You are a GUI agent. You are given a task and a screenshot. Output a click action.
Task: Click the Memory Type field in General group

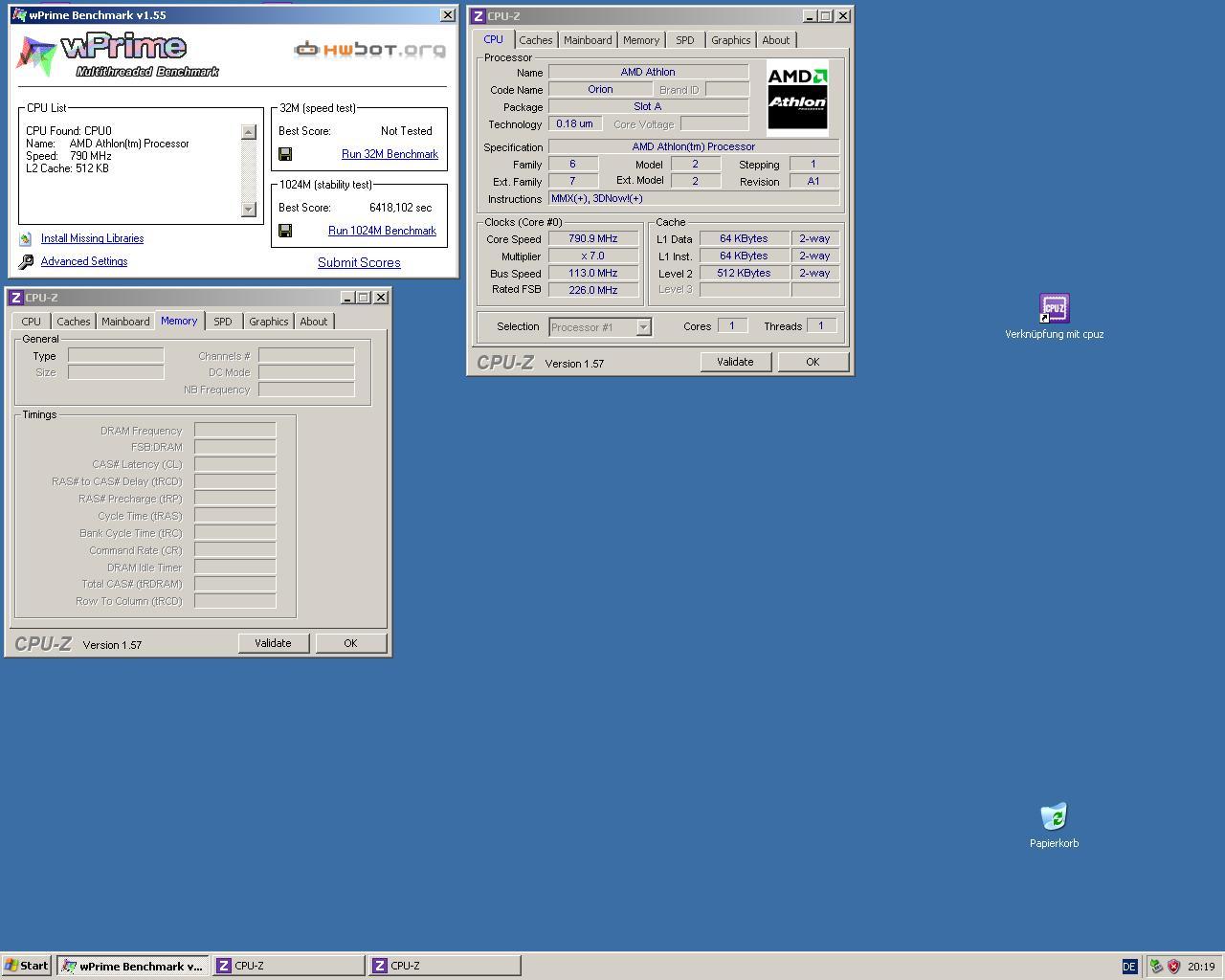(116, 356)
